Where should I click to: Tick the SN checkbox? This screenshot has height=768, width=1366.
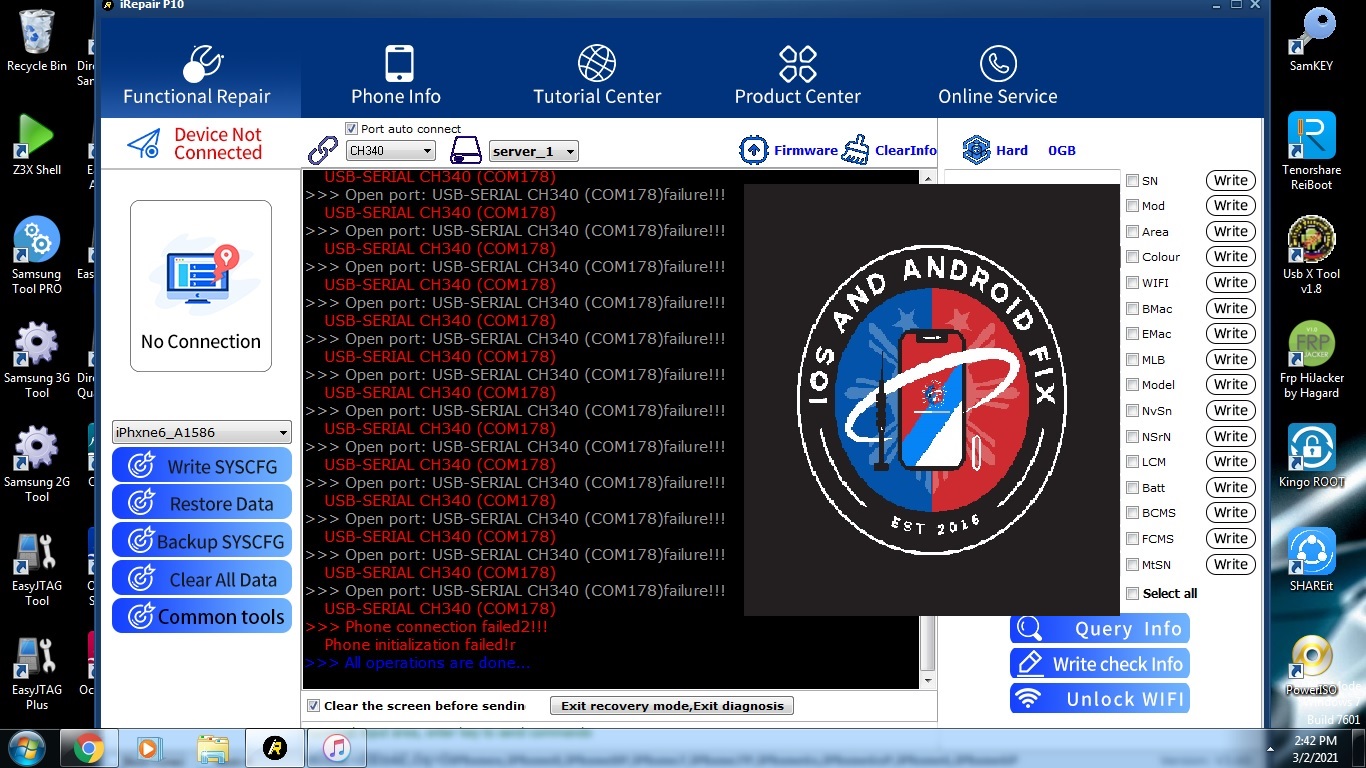[x=1133, y=181]
